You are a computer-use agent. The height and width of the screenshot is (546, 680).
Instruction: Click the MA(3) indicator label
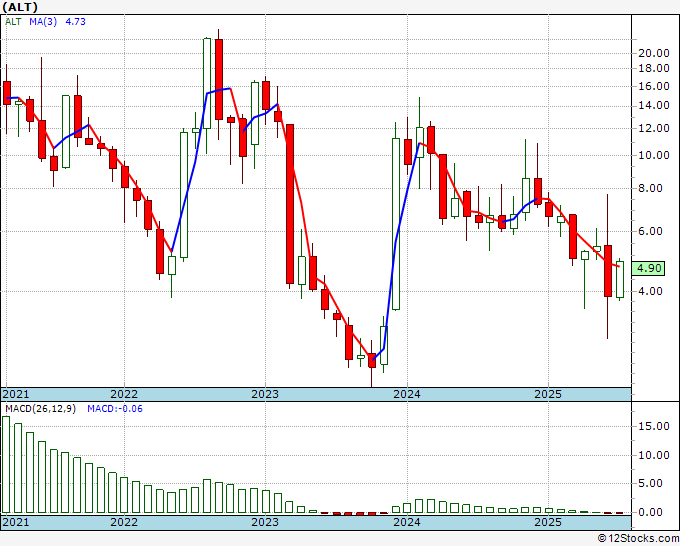pyautogui.click(x=43, y=21)
